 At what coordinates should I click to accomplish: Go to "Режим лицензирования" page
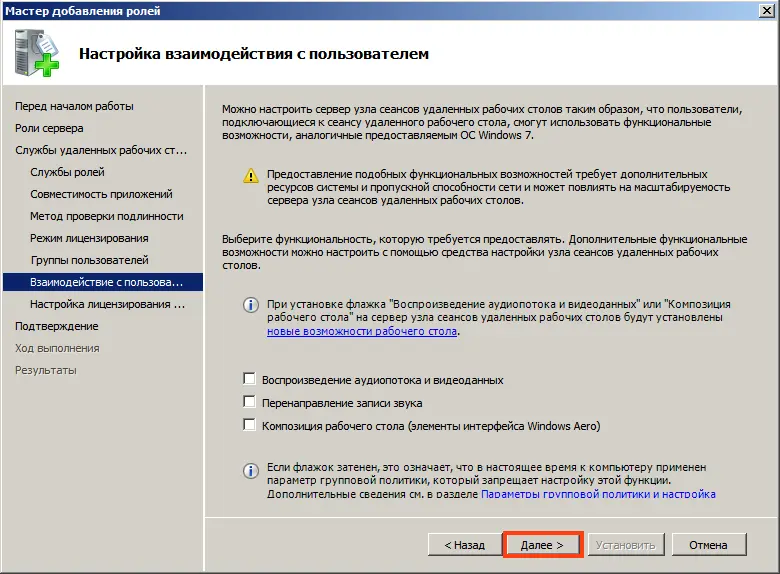coord(89,238)
